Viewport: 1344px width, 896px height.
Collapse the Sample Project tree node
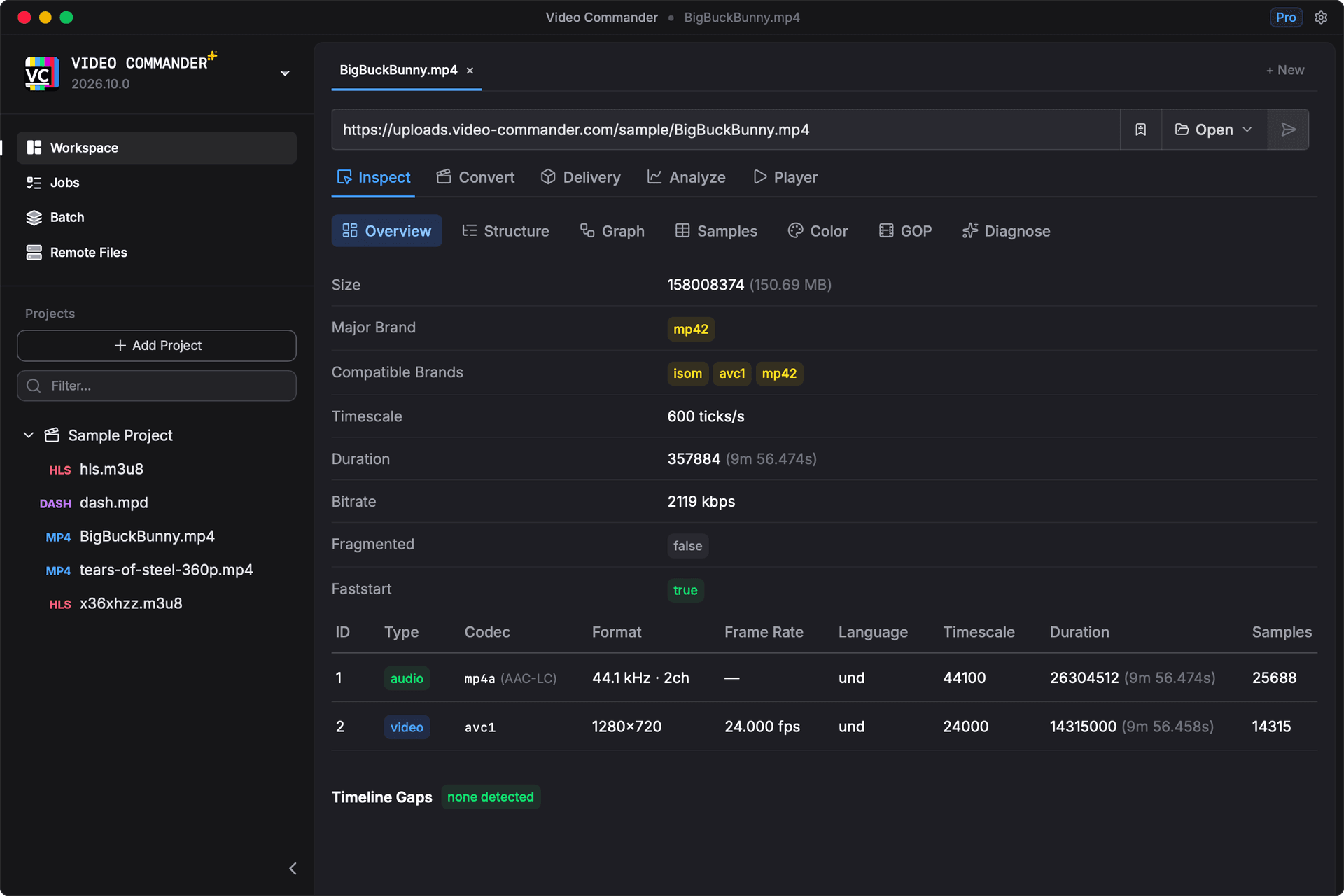coord(29,435)
